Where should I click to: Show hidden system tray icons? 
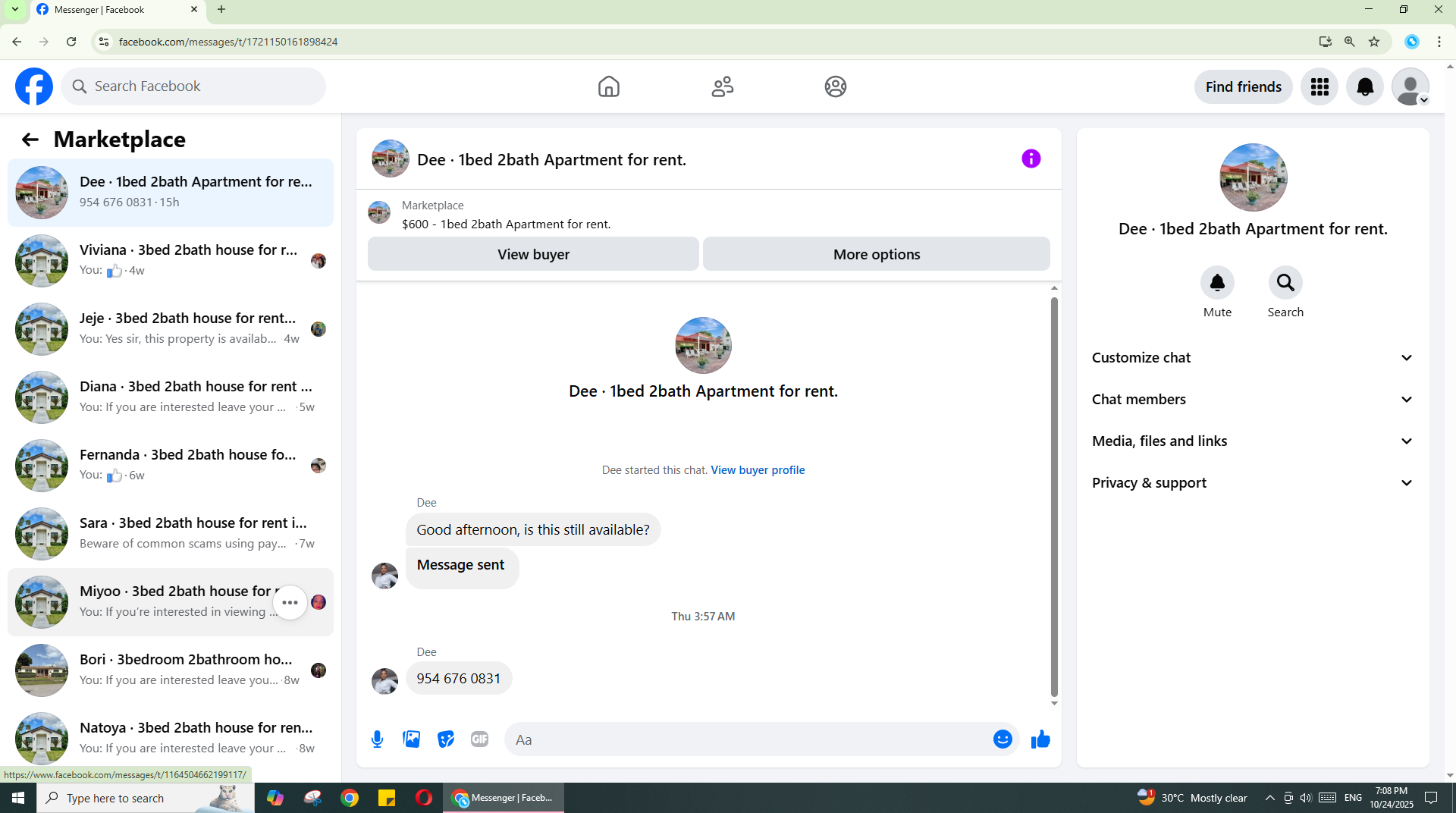click(1269, 798)
